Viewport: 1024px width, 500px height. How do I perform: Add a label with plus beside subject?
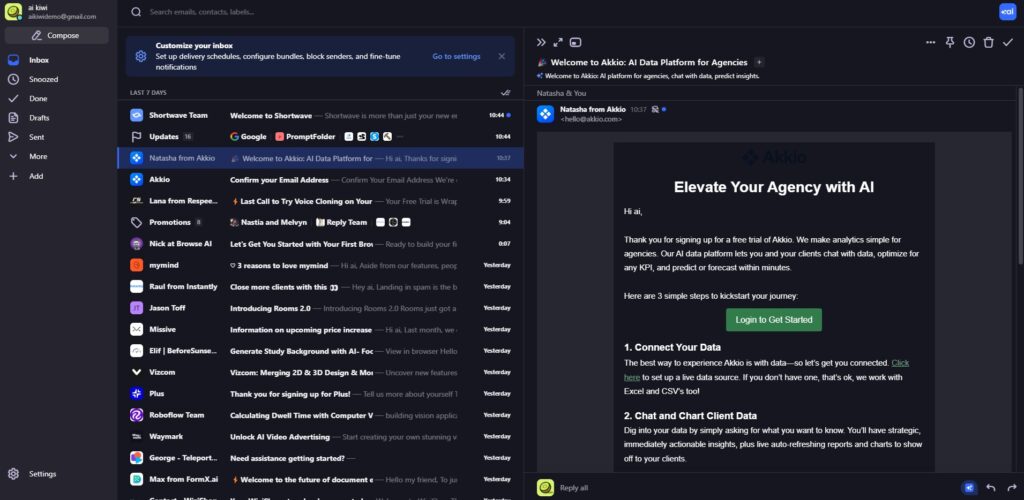click(x=758, y=63)
